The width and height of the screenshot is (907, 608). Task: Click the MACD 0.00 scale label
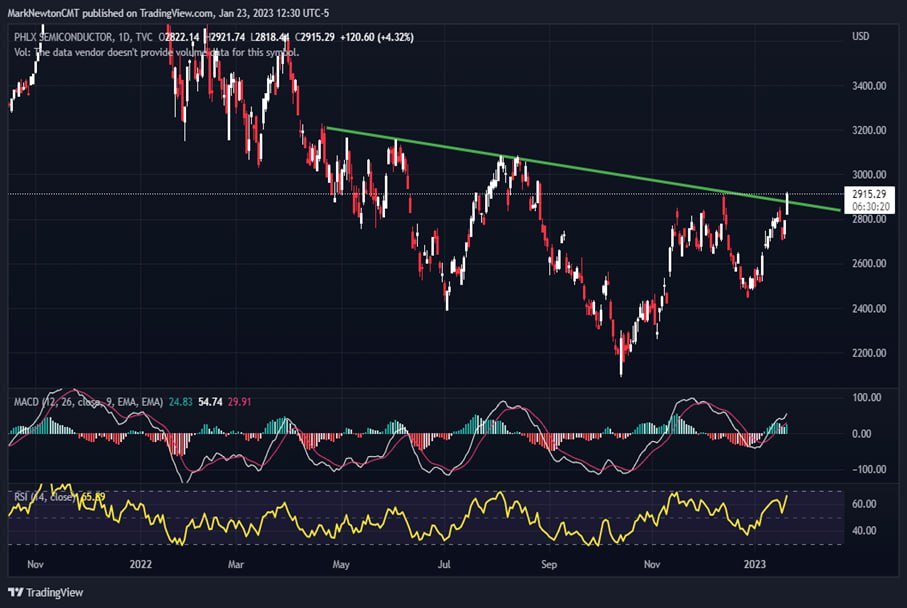(x=861, y=434)
